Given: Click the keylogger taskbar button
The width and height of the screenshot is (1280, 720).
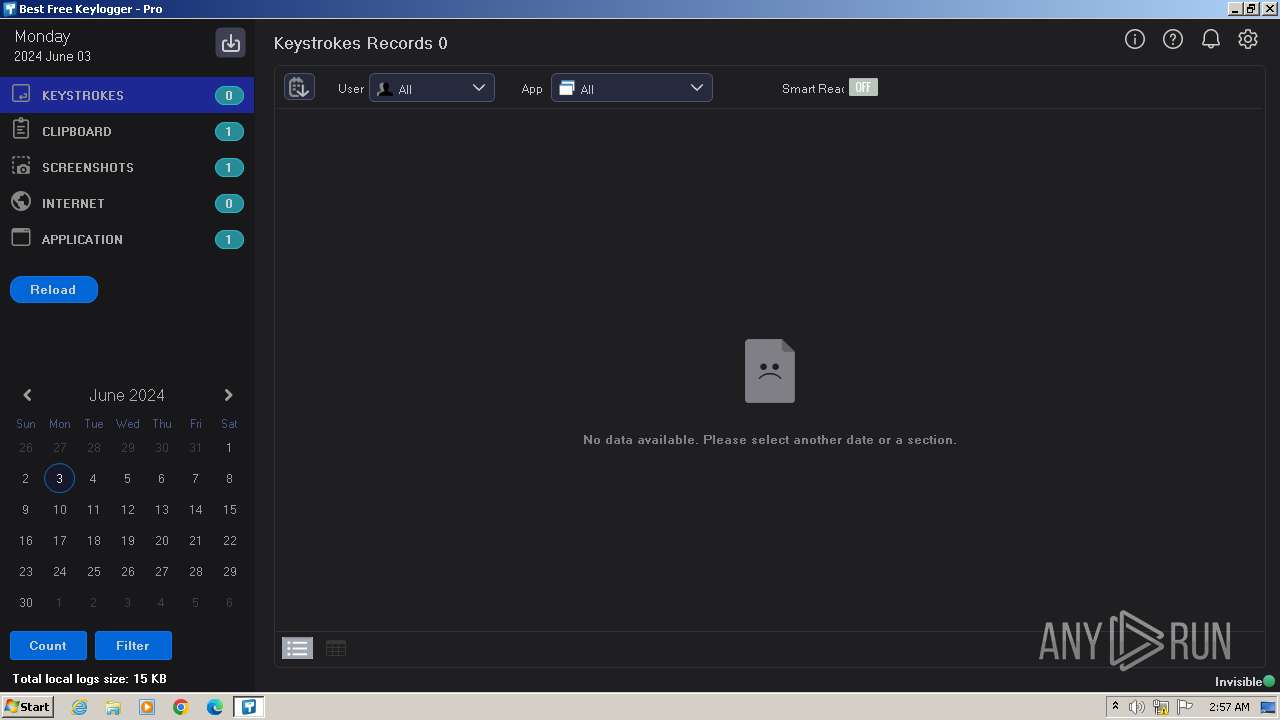Looking at the screenshot, I should [x=248, y=707].
